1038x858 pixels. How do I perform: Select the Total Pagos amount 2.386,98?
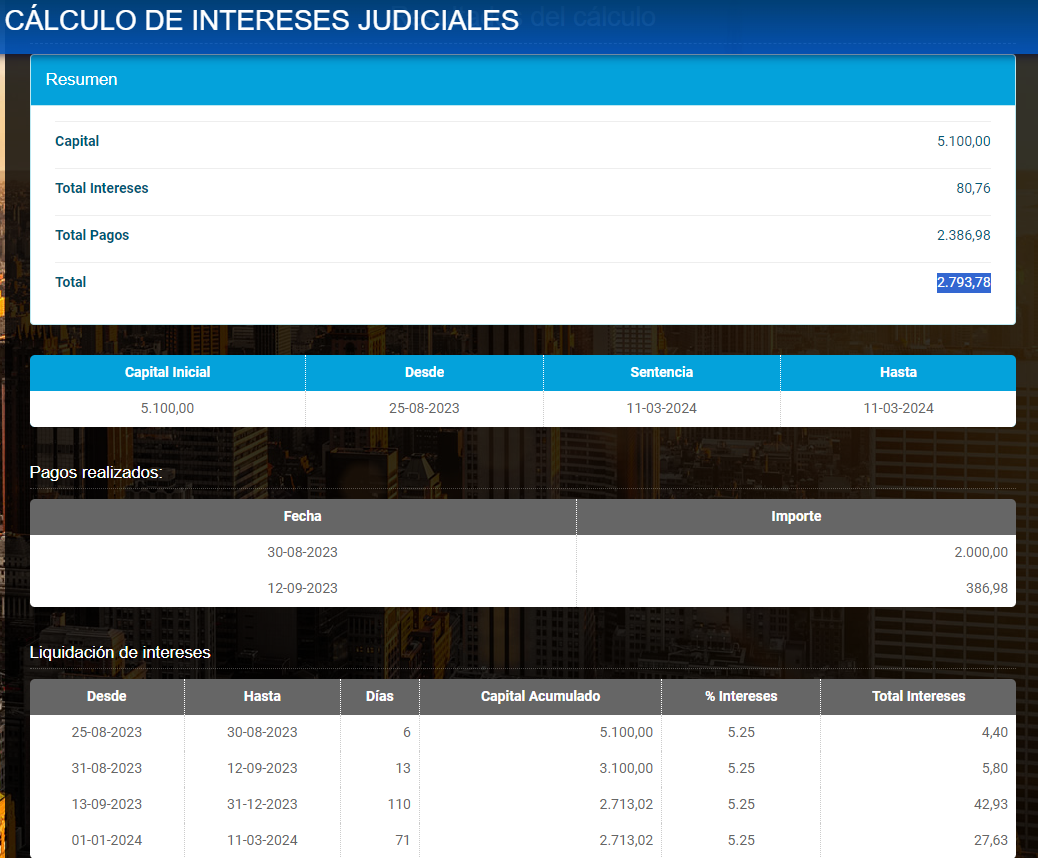pos(963,235)
